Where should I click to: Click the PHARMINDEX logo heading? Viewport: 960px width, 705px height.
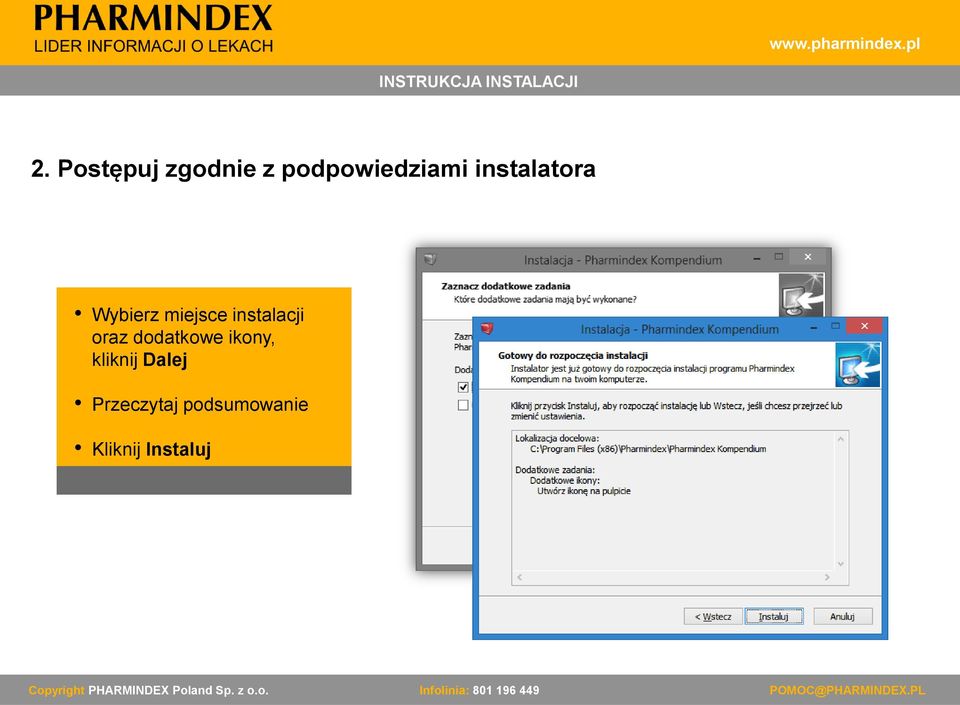point(153,18)
